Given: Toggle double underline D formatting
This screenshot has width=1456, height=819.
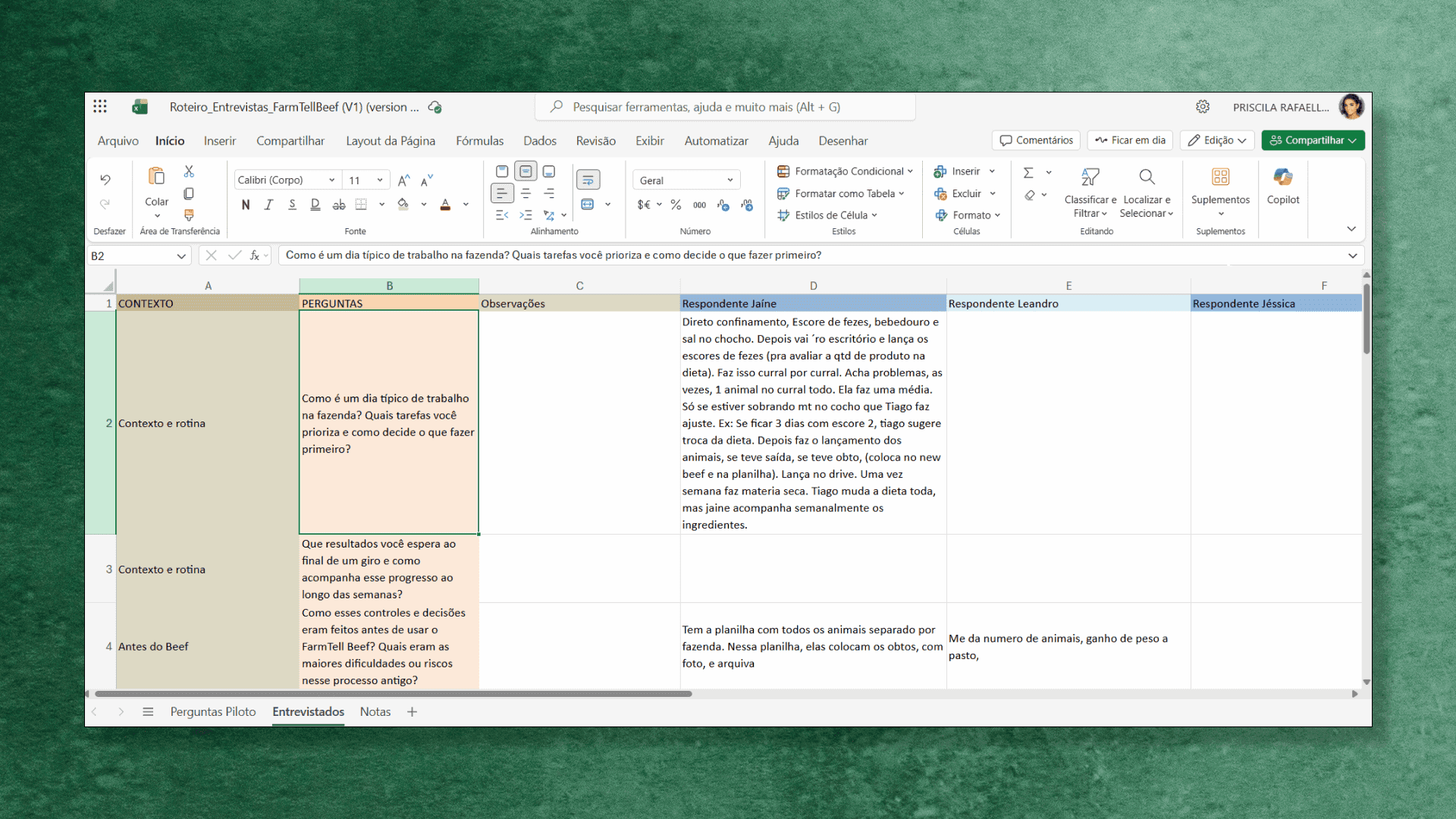Looking at the screenshot, I should [315, 205].
